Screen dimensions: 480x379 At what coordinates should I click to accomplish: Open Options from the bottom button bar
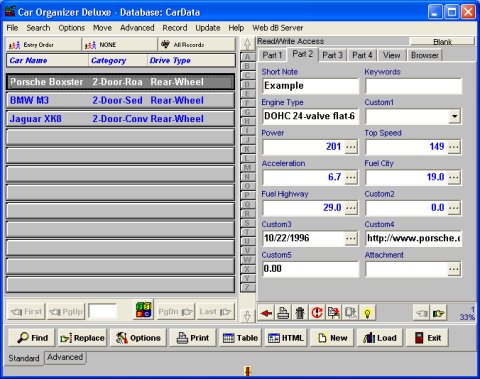[x=138, y=338]
